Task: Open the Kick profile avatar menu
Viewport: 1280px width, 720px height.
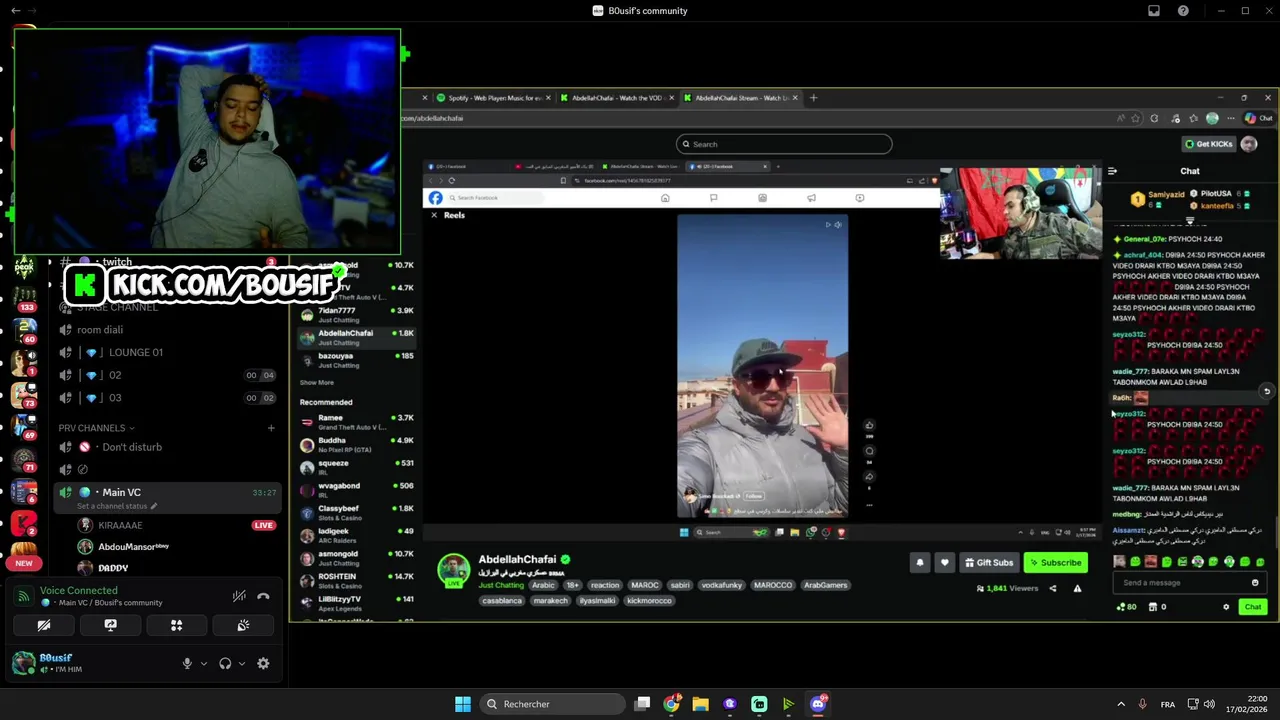Action: pos(1249,144)
